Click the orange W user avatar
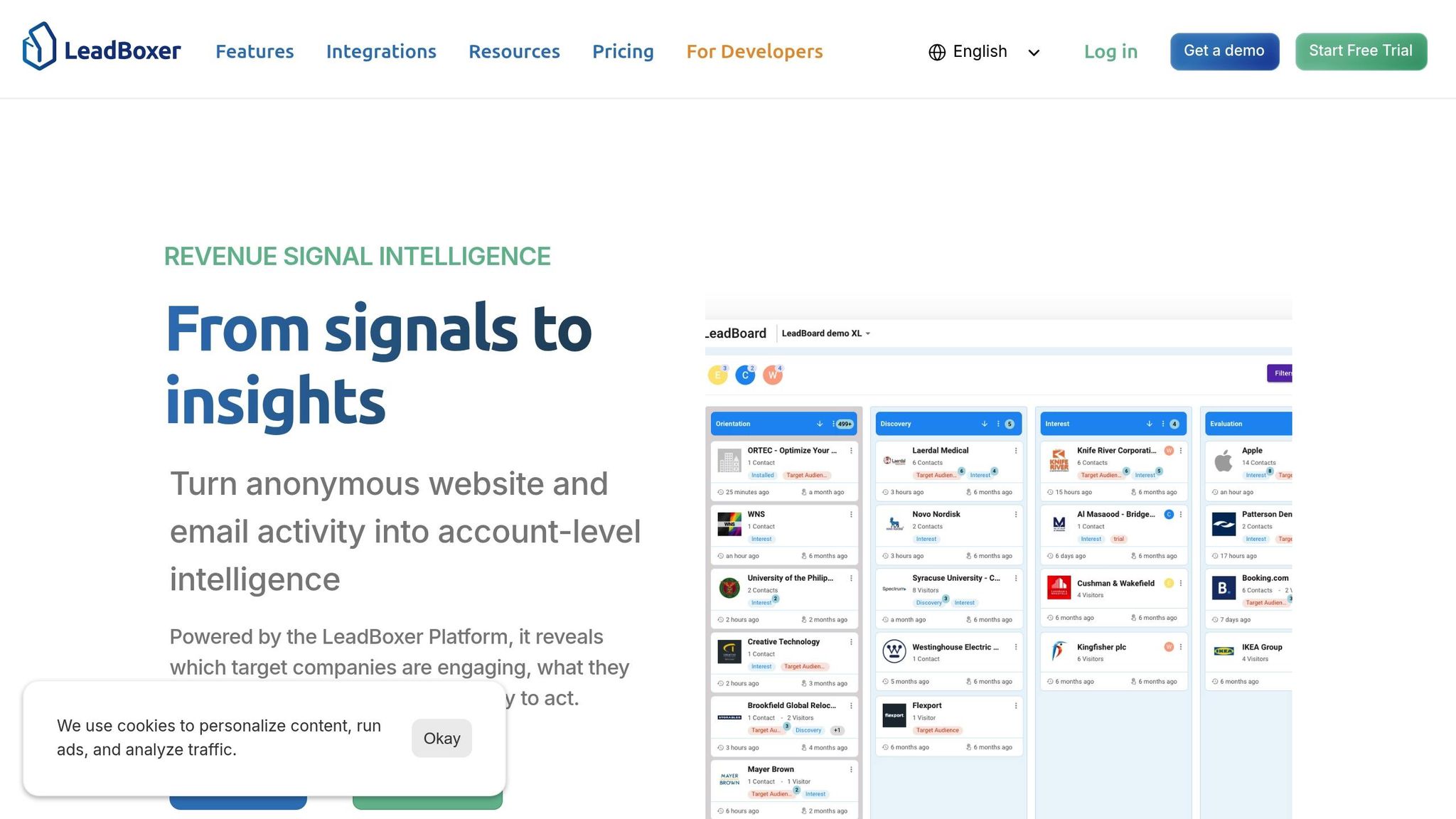Image resolution: width=1456 pixels, height=819 pixels. [772, 375]
